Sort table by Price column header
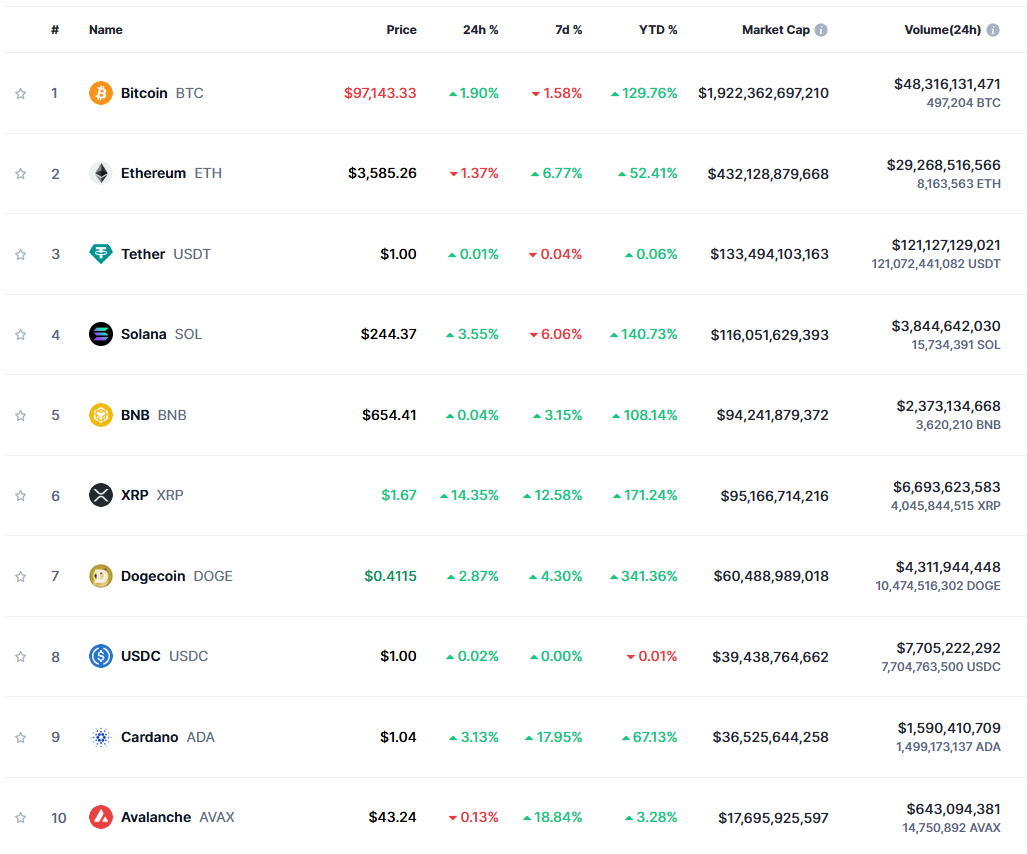 [401, 30]
